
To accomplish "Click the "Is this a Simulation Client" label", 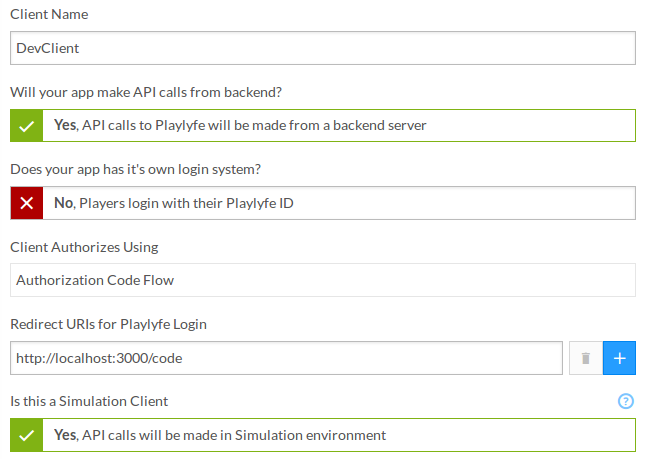I will point(89,401).
